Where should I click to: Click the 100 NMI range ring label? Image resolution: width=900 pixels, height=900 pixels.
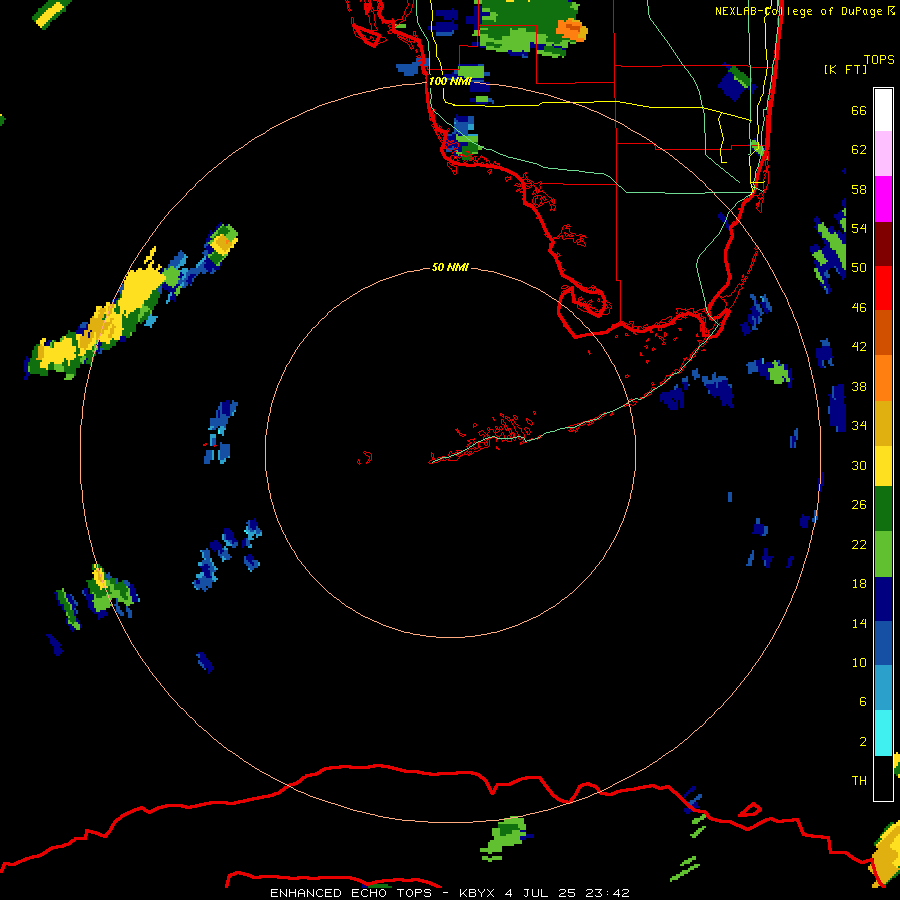pyautogui.click(x=450, y=81)
